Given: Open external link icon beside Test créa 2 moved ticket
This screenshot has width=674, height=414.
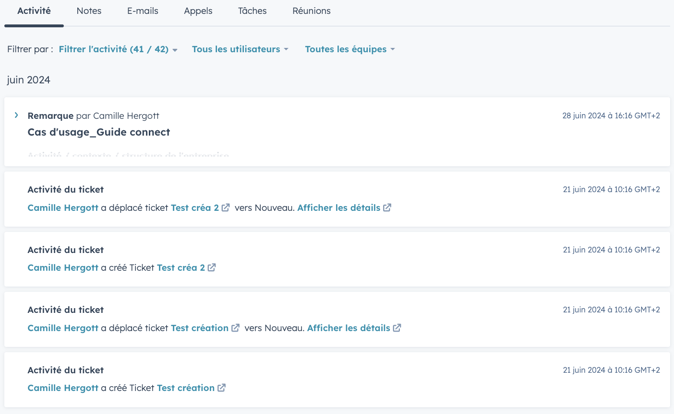Looking at the screenshot, I should click(226, 208).
